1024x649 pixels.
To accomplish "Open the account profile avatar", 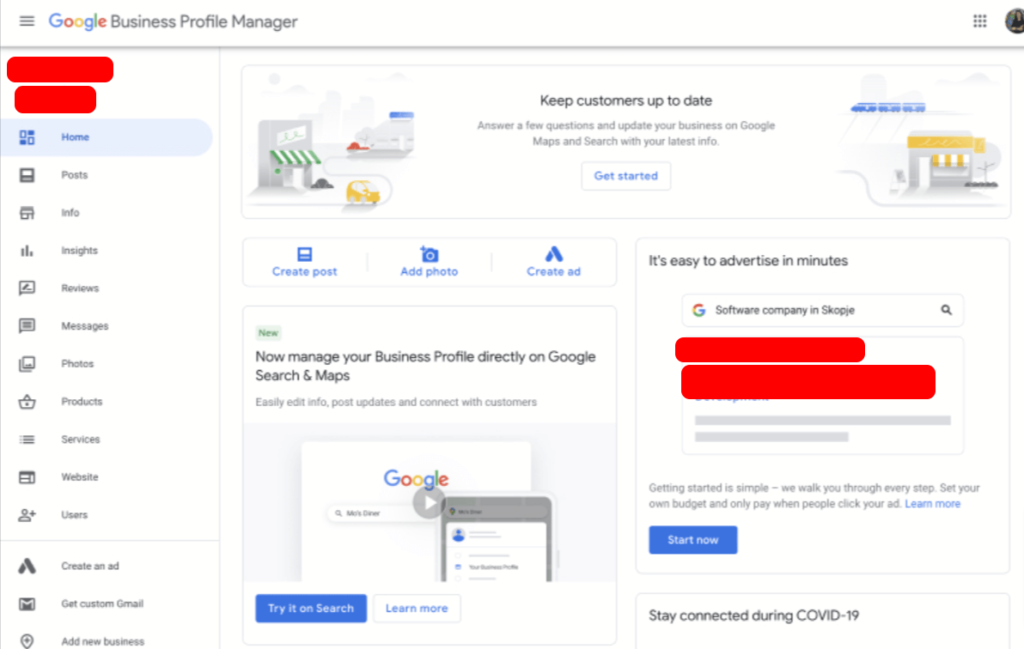I will (1014, 20).
